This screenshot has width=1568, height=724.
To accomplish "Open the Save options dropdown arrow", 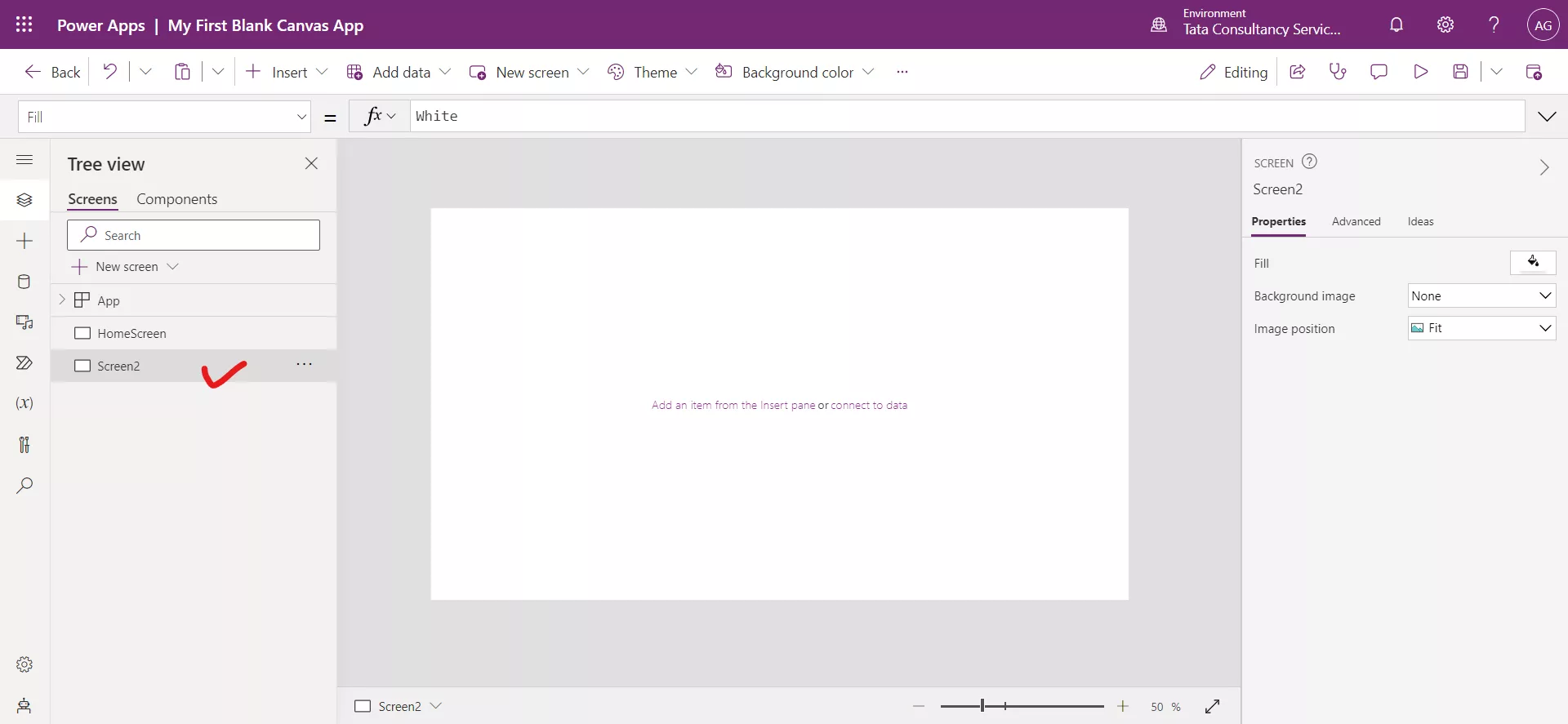I will click(x=1496, y=72).
